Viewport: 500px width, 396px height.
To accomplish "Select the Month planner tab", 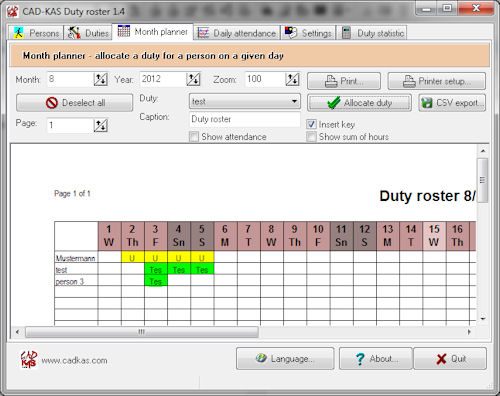I will coord(153,32).
